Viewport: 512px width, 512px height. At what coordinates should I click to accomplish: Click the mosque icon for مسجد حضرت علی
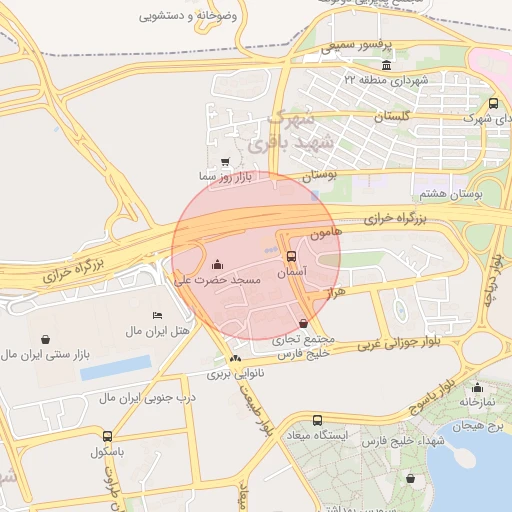217,265
